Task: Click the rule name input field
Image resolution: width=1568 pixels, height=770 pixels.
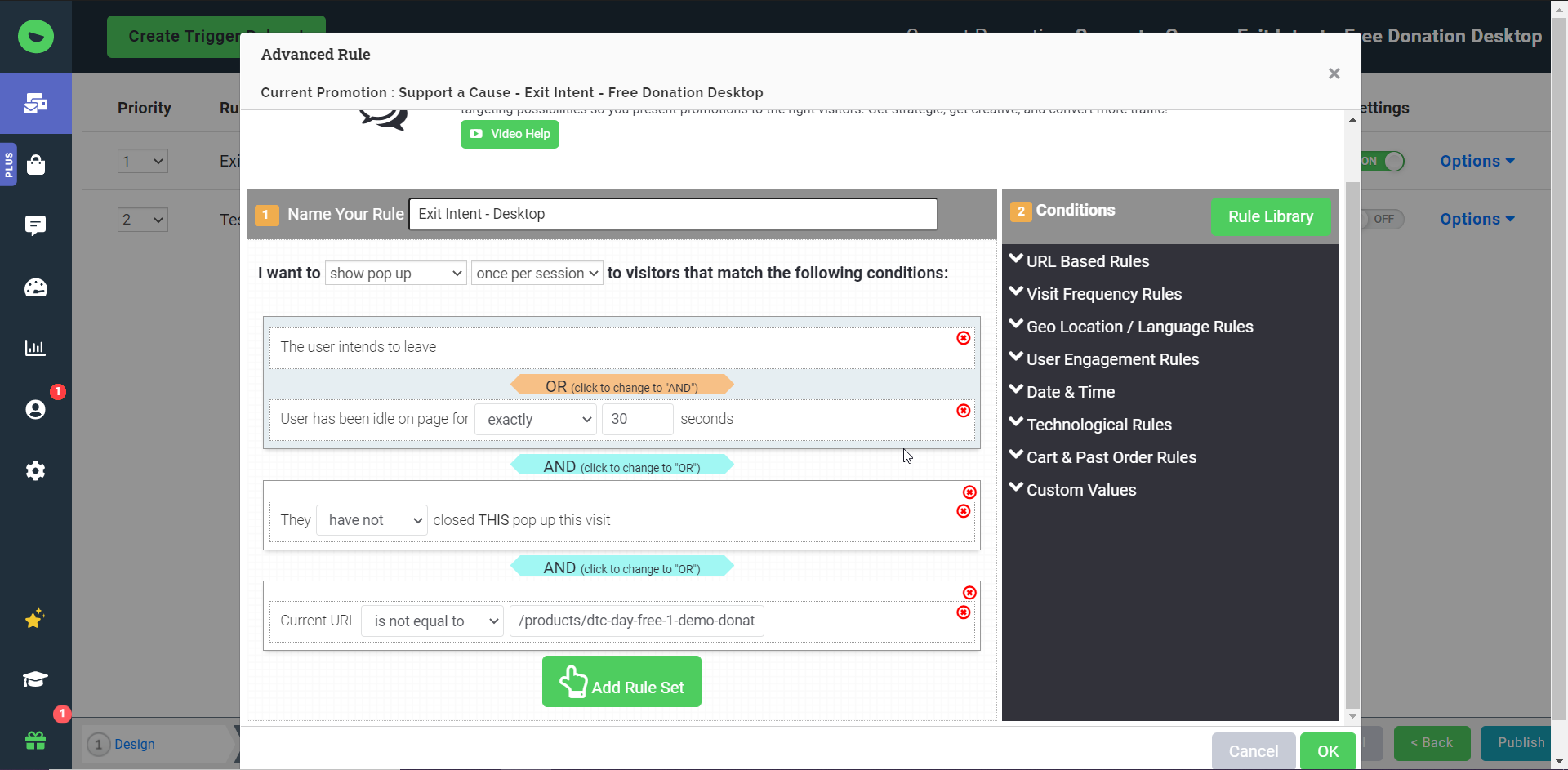Action: [x=672, y=214]
